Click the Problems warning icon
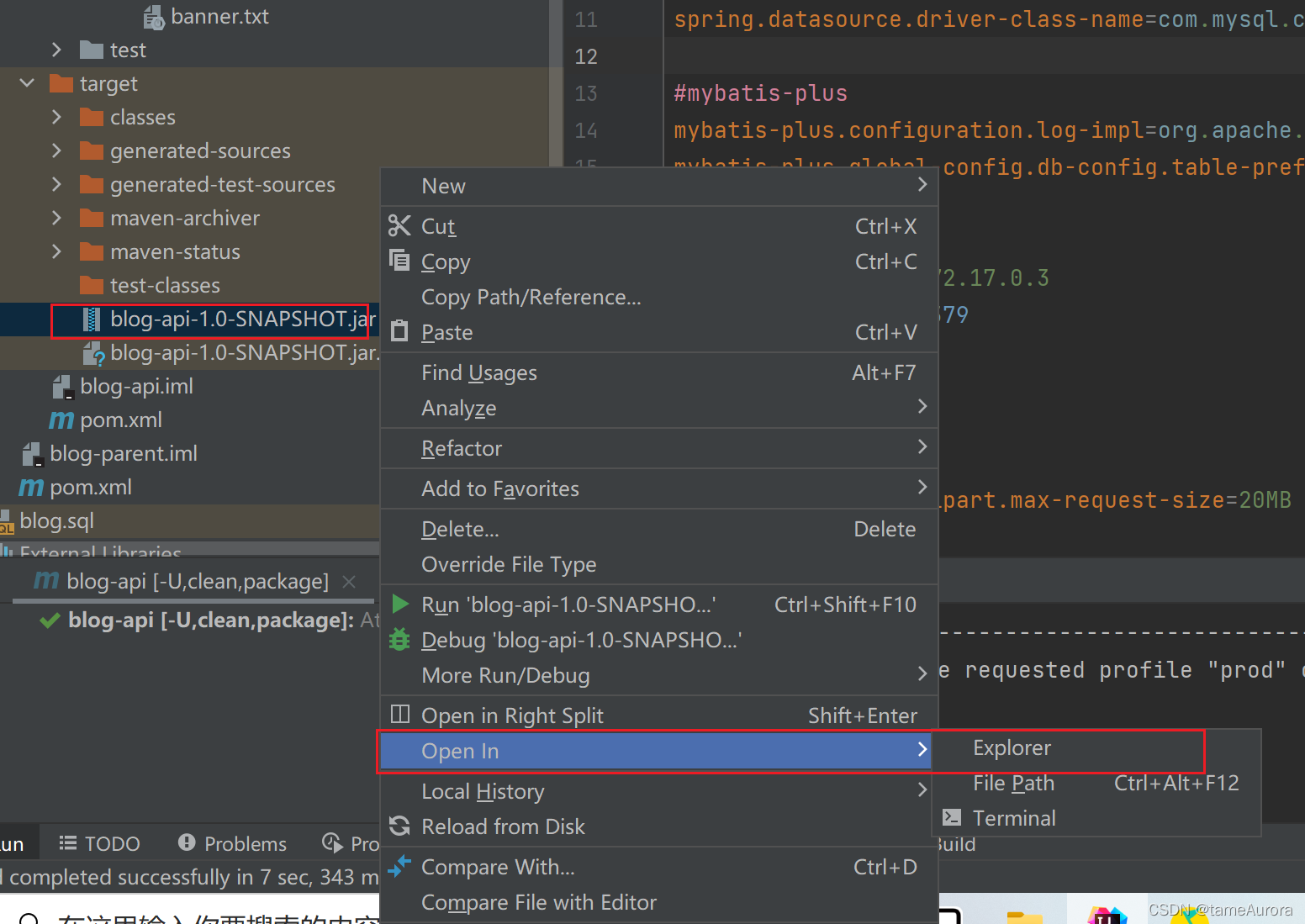 point(187,842)
